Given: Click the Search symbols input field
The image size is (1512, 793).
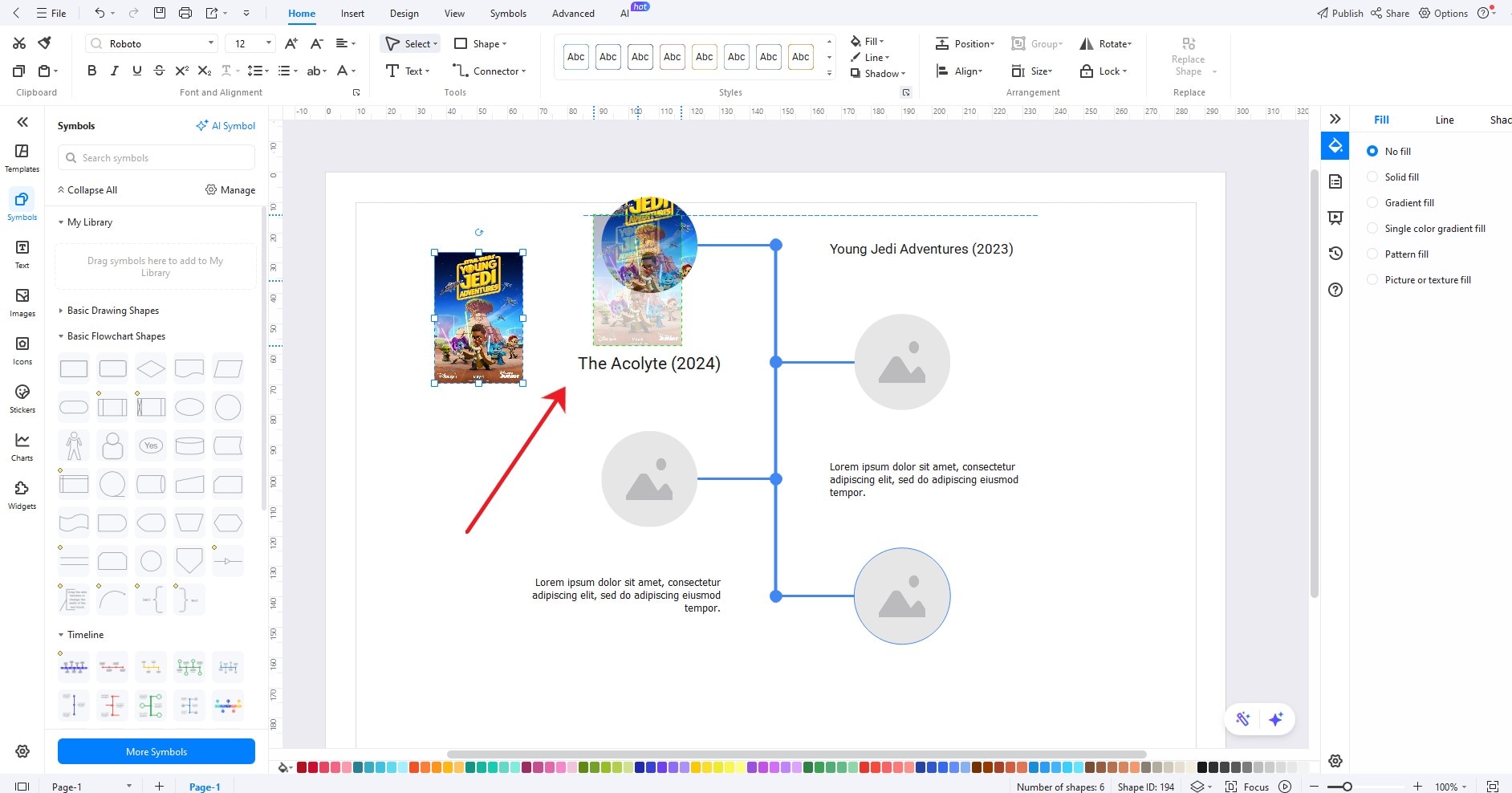Looking at the screenshot, I should pyautogui.click(x=156, y=158).
